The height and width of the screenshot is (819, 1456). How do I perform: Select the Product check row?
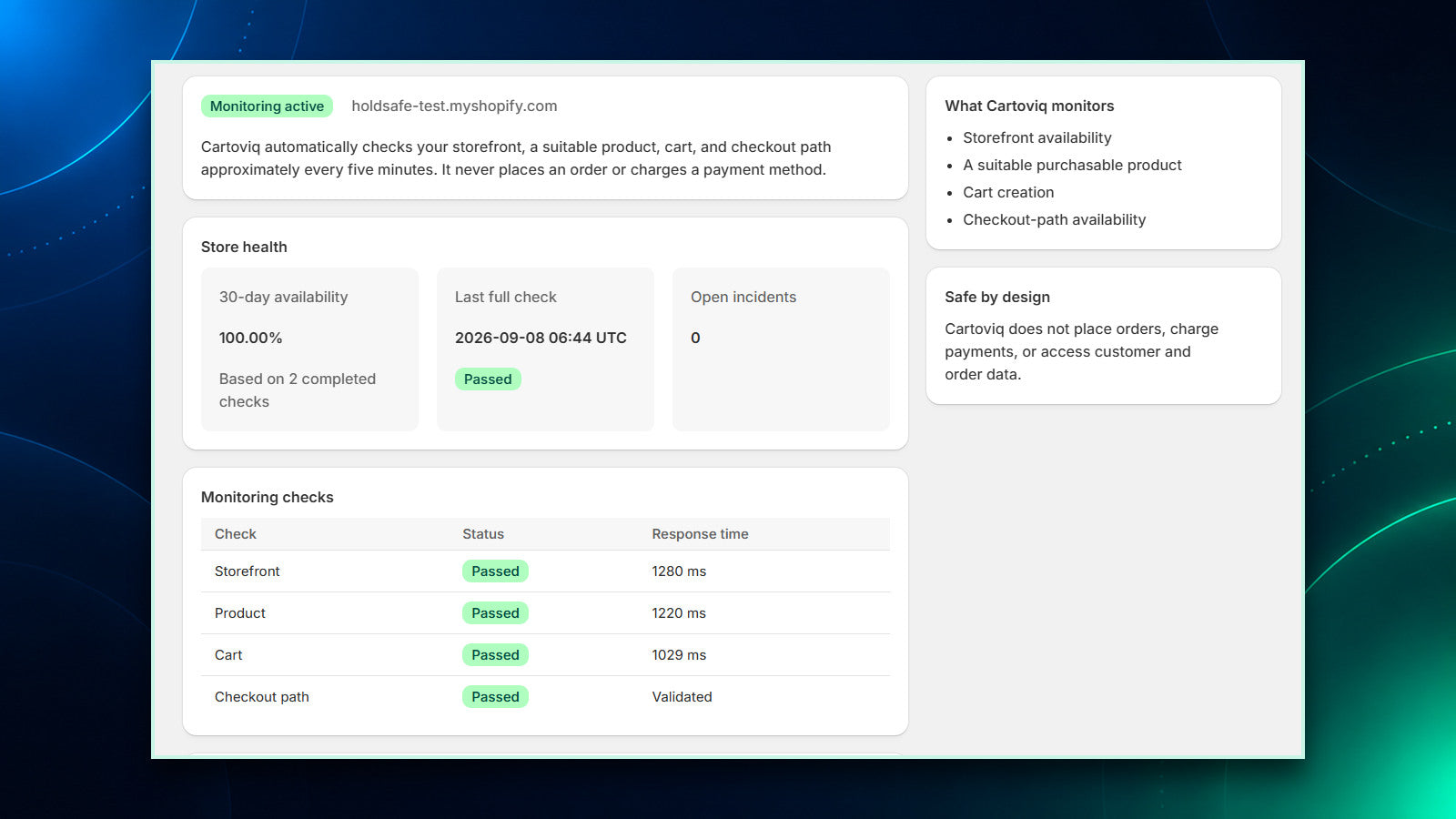tap(545, 613)
